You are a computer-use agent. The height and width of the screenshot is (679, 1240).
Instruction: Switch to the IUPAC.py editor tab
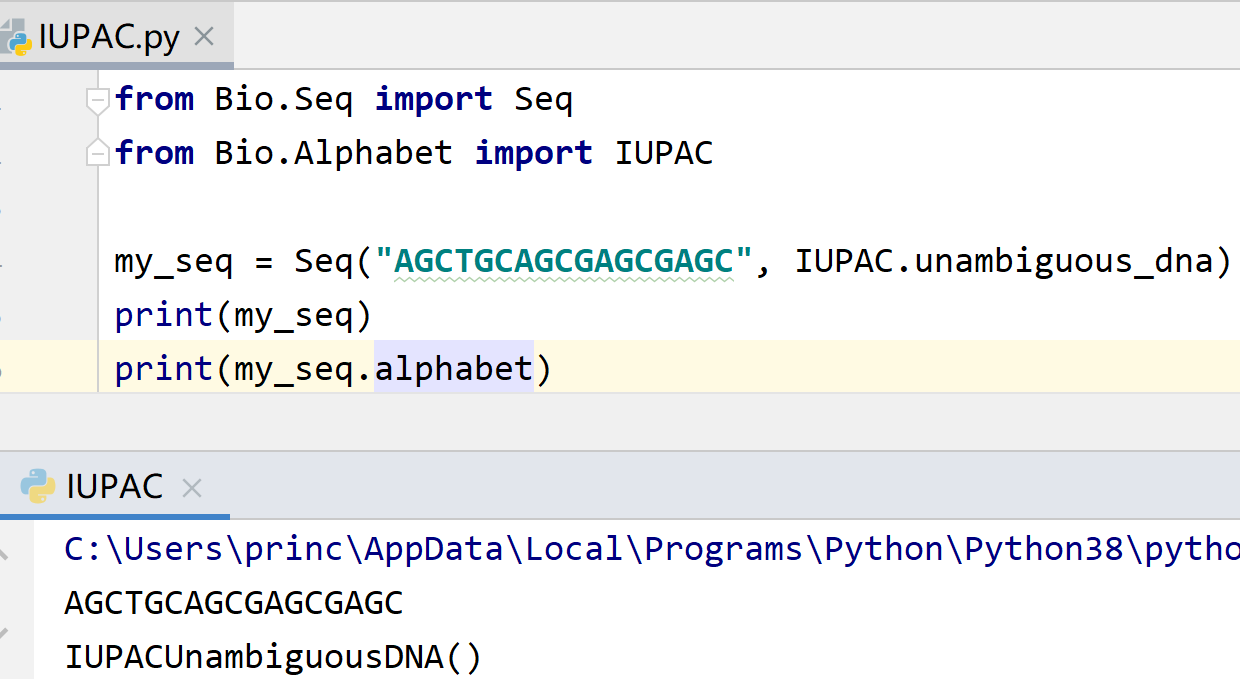[108, 38]
